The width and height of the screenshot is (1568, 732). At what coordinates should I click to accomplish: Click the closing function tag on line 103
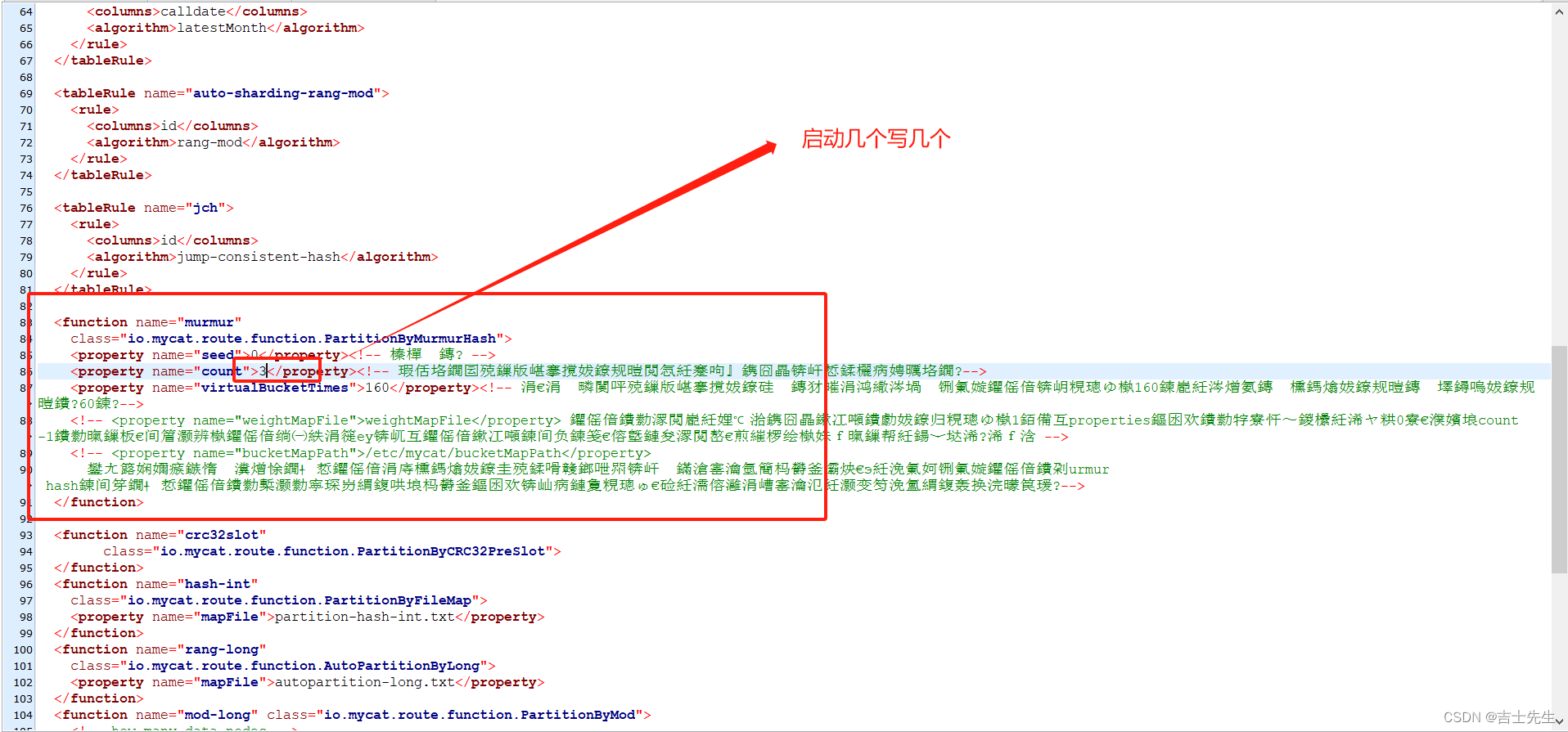coord(99,698)
